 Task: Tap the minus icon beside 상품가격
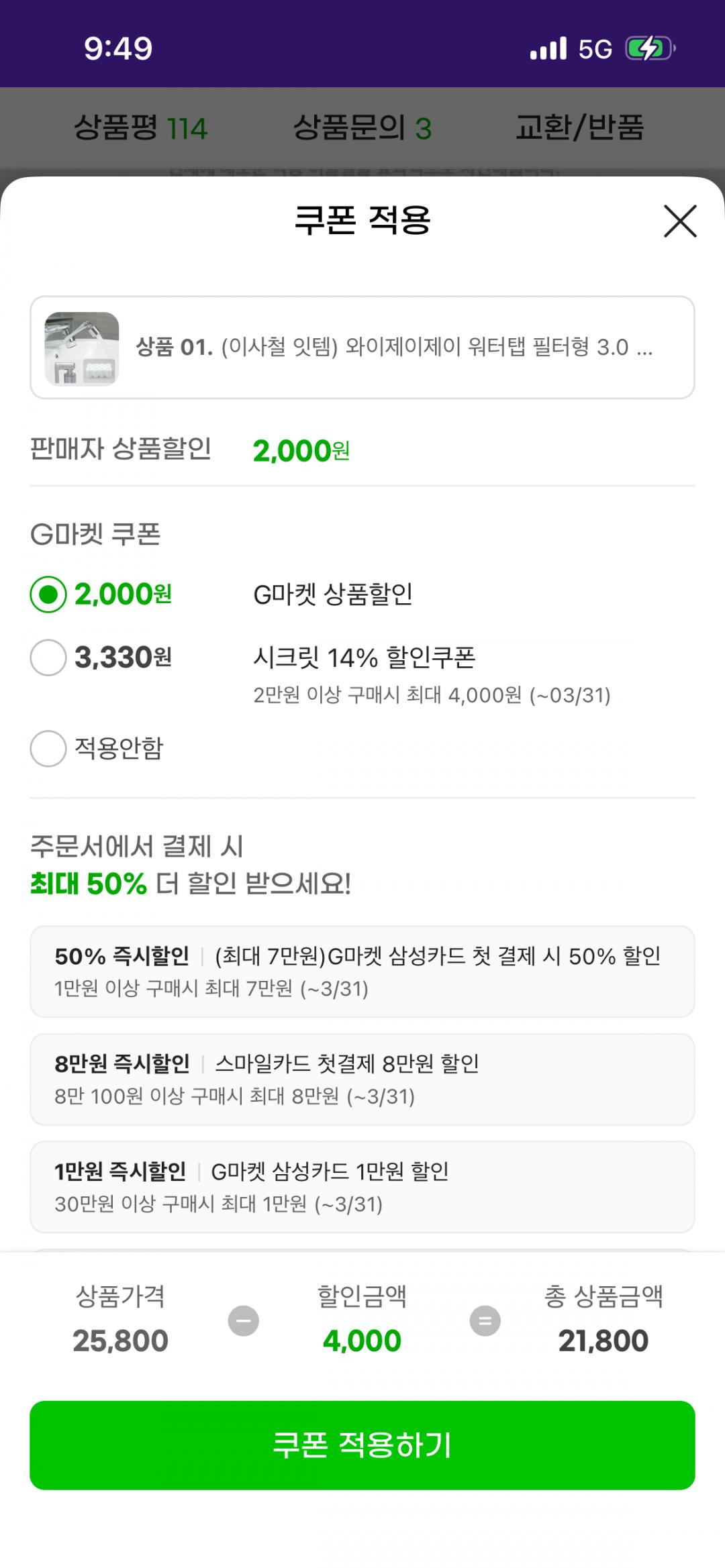point(244,1320)
